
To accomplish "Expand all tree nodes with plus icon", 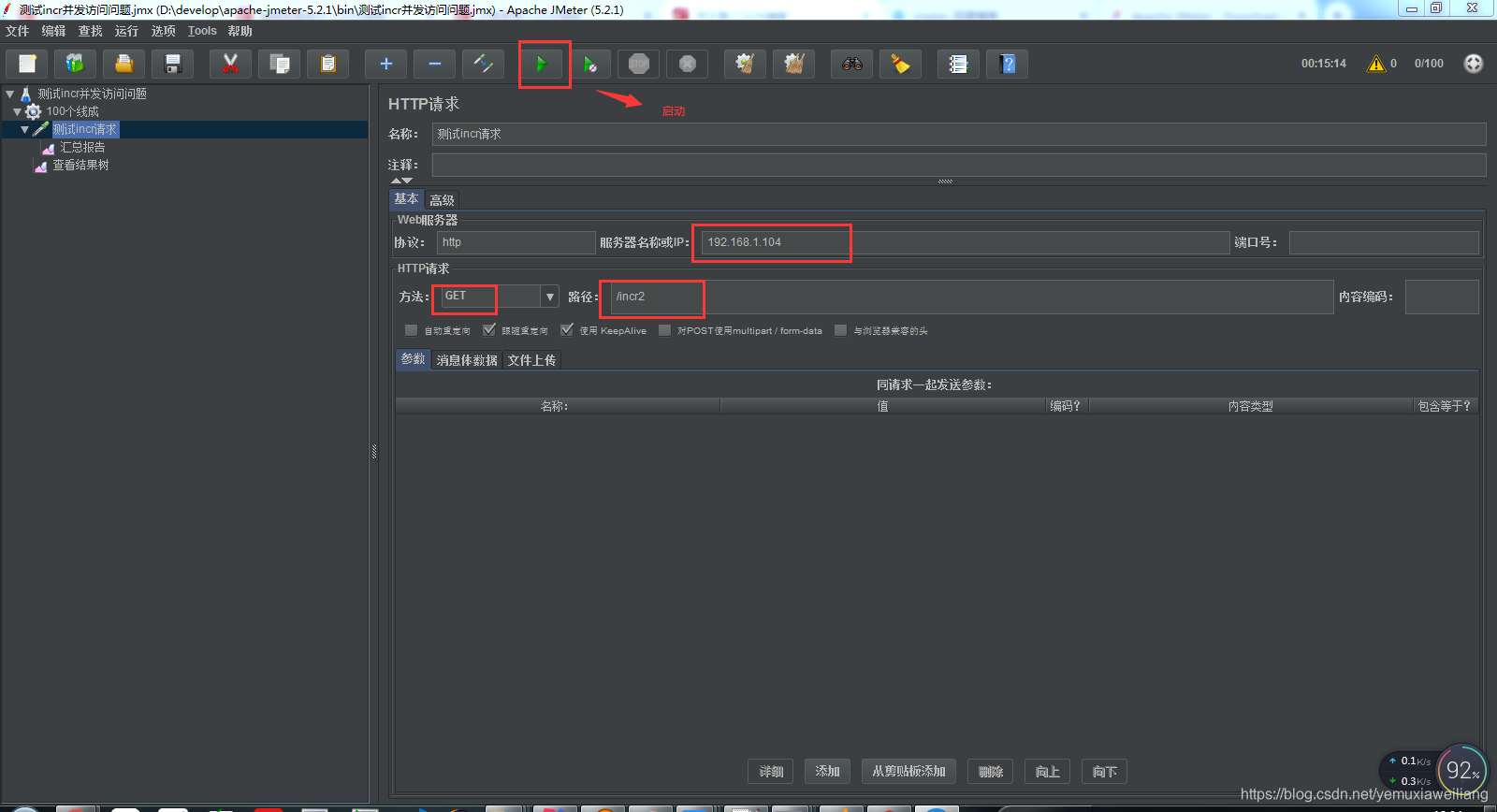I will tap(385, 64).
